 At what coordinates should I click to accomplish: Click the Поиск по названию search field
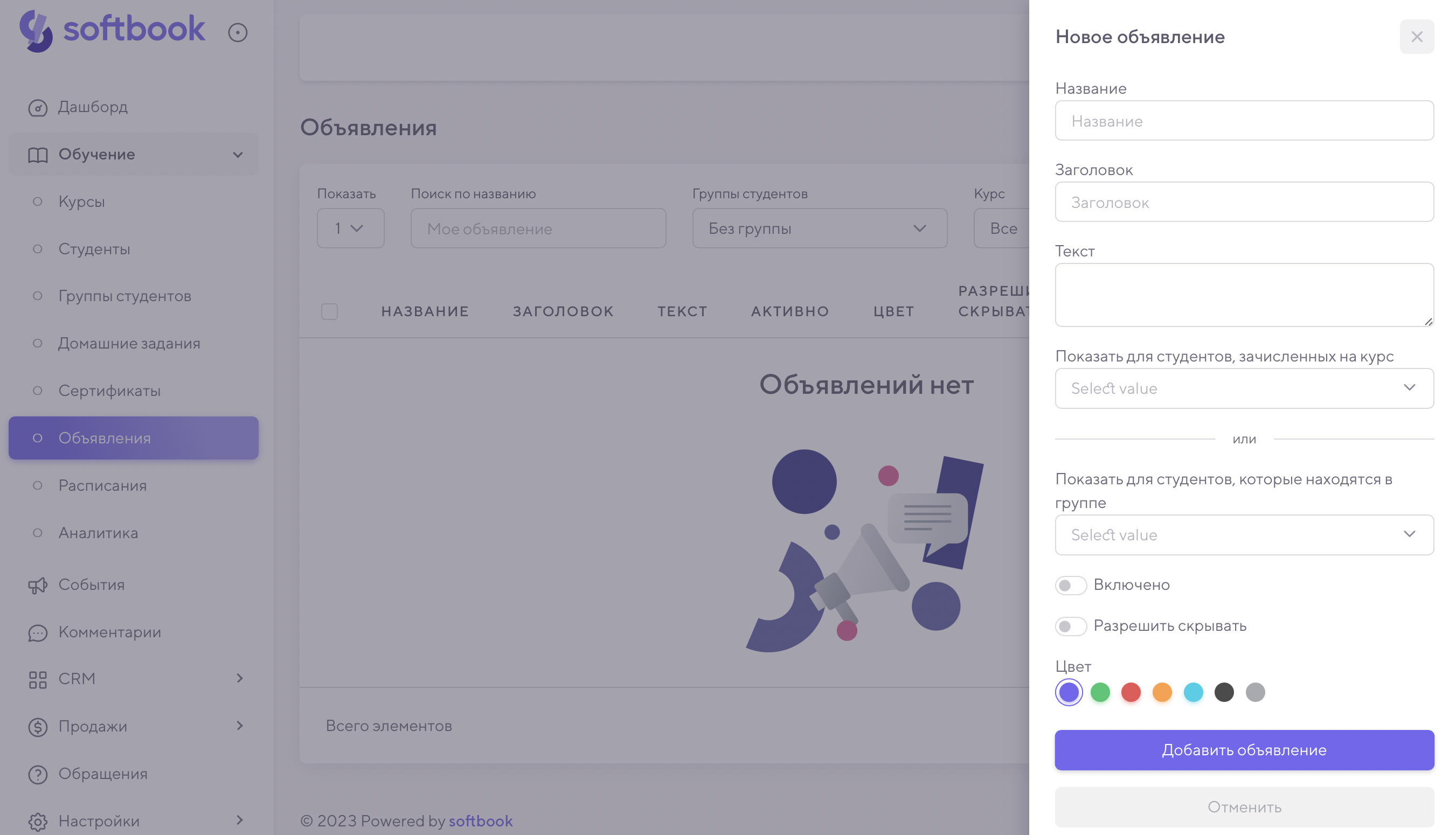point(538,228)
